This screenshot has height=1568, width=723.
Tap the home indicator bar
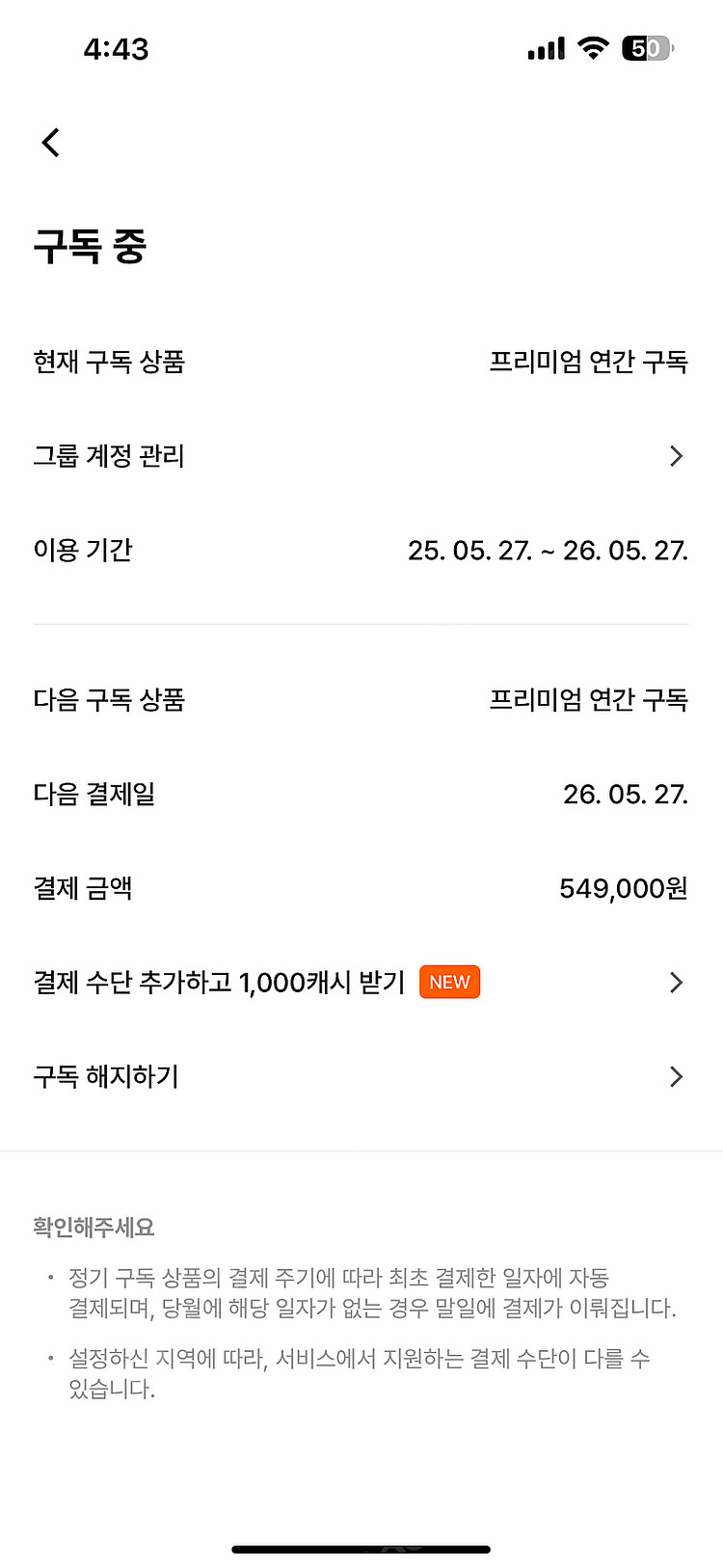pyautogui.click(x=361, y=1549)
